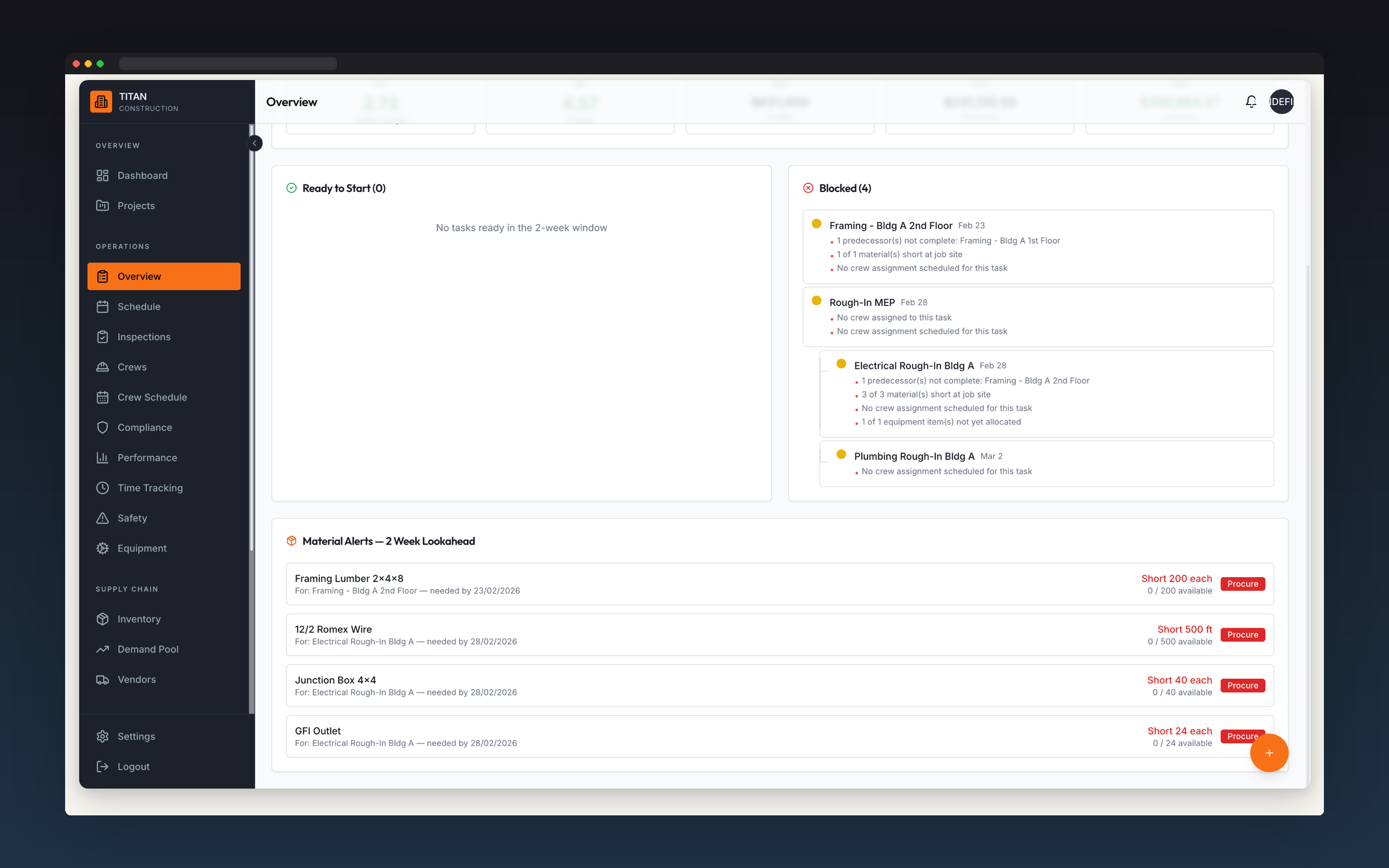This screenshot has width=1389, height=868.
Task: Select Electrical Rough-In Bldg A task
Action: coord(1046,394)
